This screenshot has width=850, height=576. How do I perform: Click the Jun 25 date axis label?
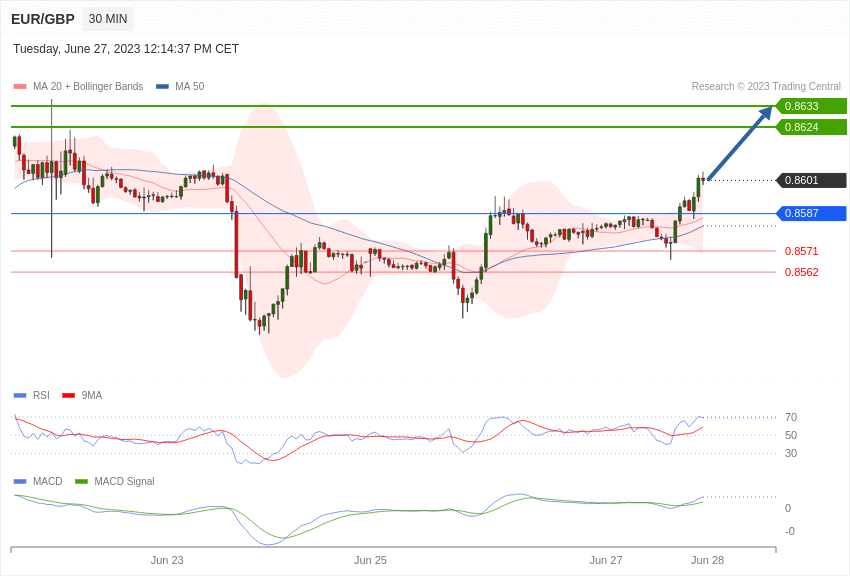pyautogui.click(x=370, y=560)
